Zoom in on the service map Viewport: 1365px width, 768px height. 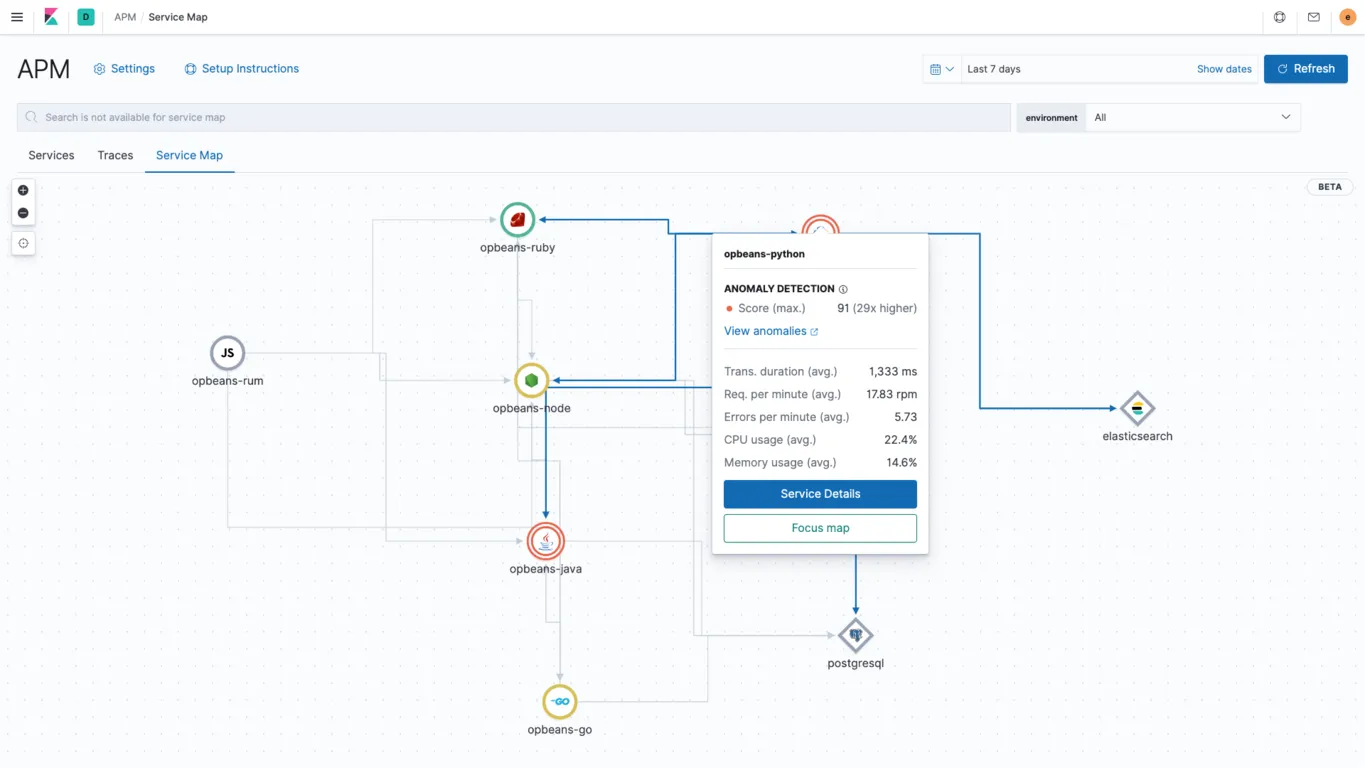pyautogui.click(x=23, y=190)
